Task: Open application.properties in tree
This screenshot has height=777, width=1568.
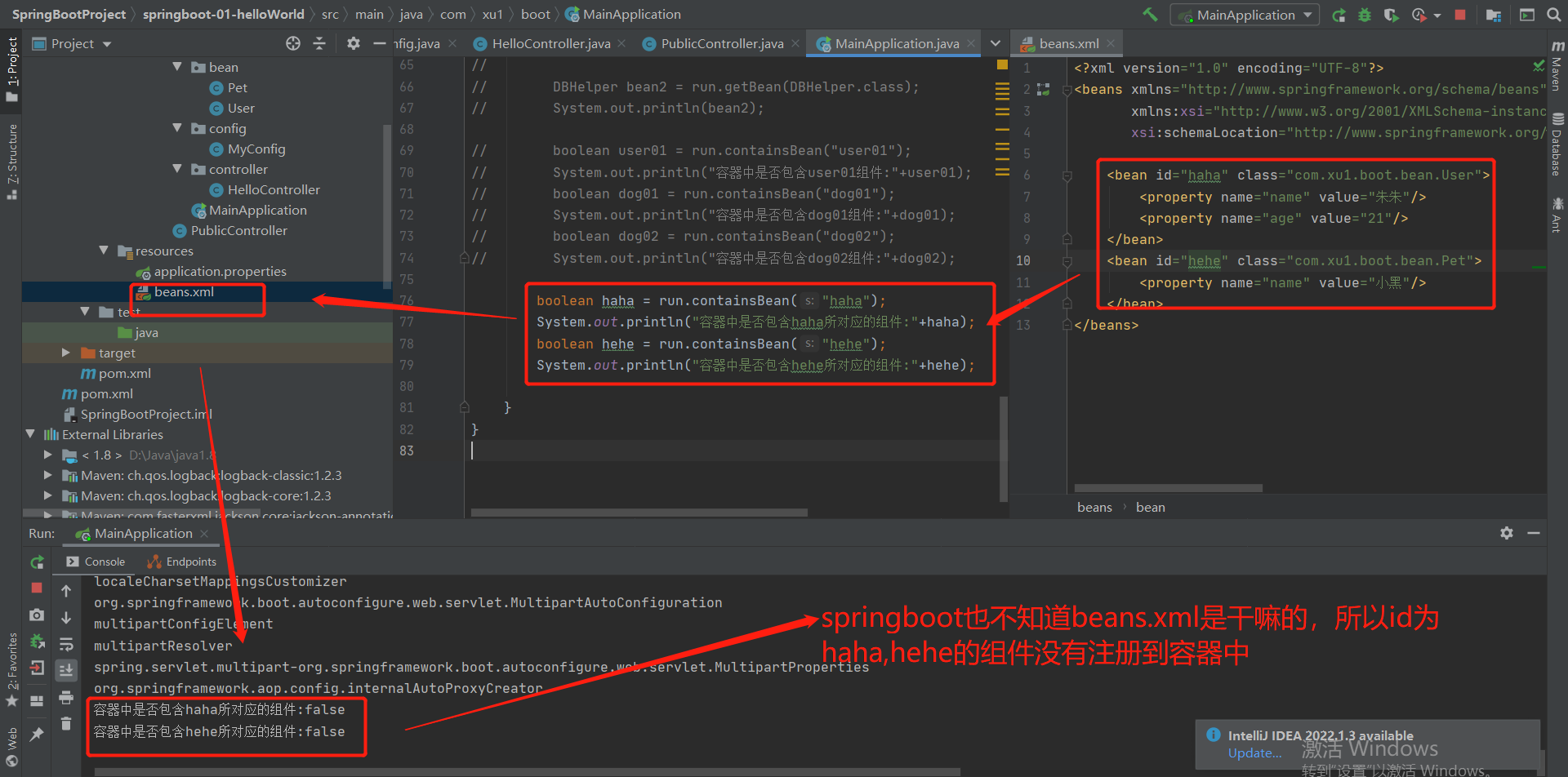Action: coord(220,271)
